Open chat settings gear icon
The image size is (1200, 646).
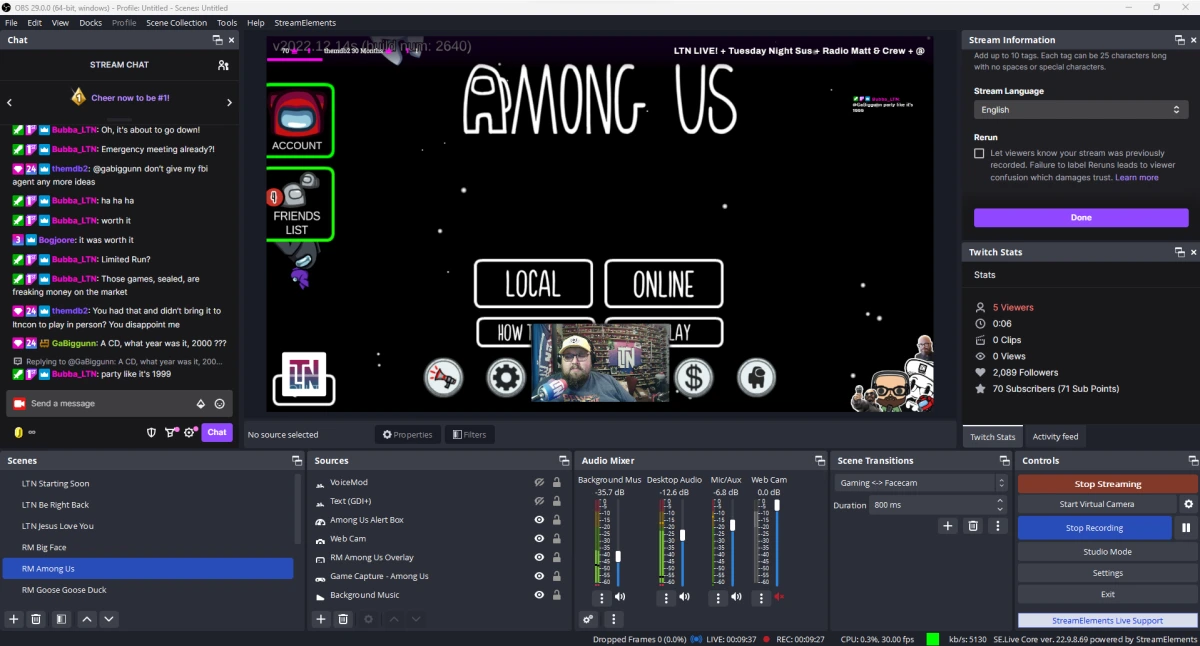coord(189,432)
